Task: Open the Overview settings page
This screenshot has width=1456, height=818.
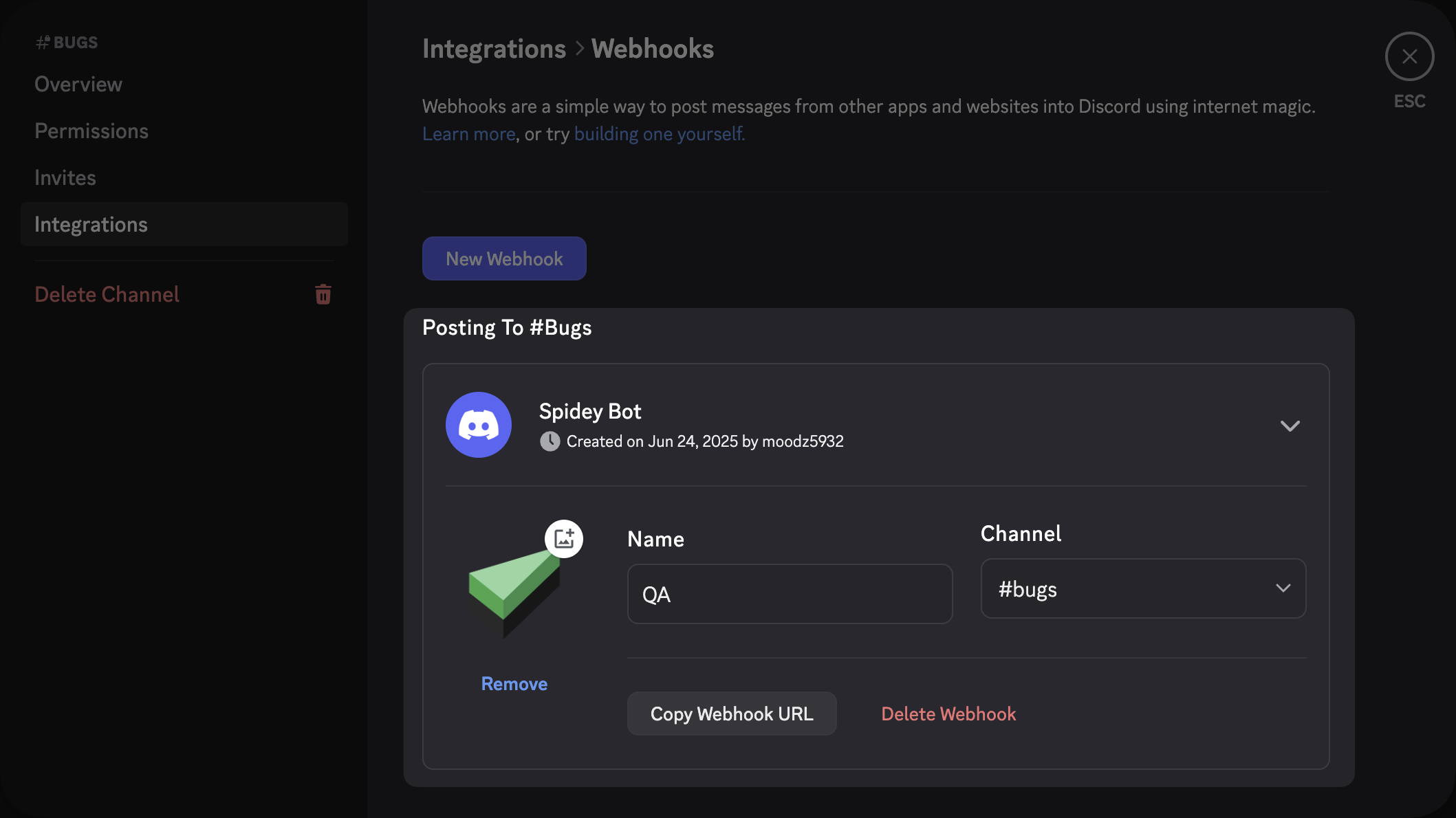Action: tap(78, 84)
